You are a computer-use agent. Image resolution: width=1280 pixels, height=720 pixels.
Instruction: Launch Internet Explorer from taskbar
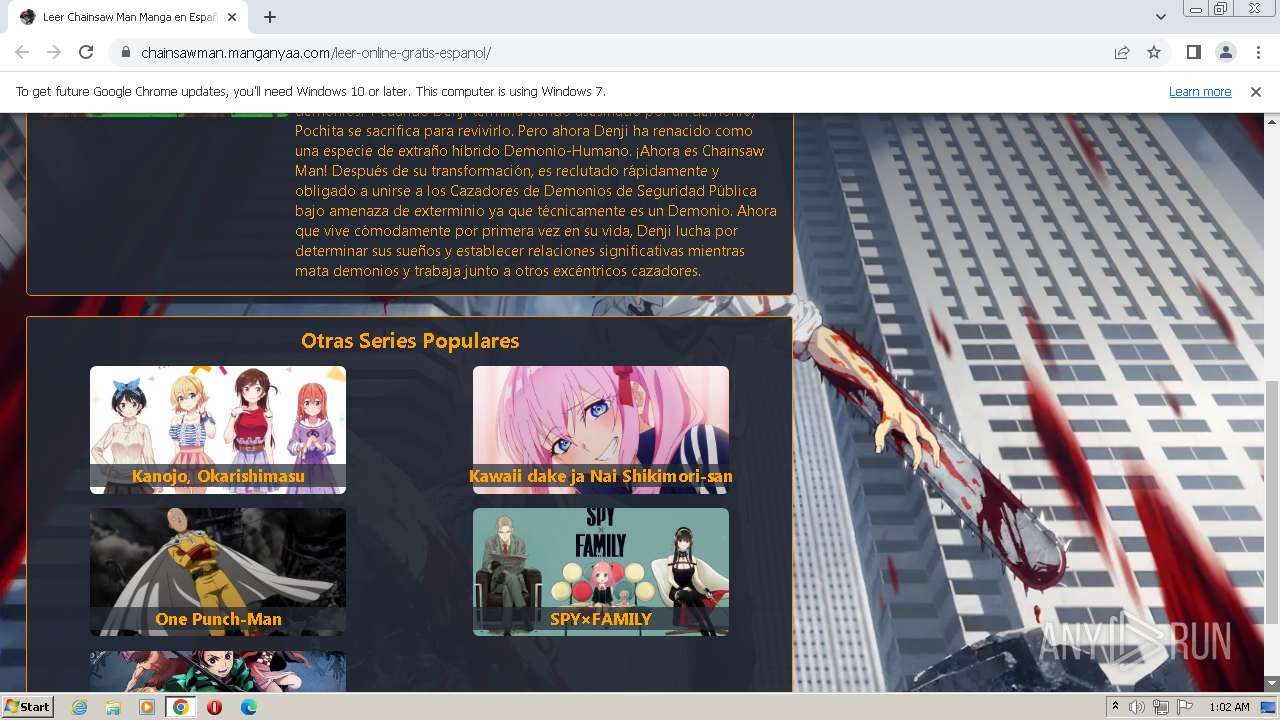click(x=80, y=707)
